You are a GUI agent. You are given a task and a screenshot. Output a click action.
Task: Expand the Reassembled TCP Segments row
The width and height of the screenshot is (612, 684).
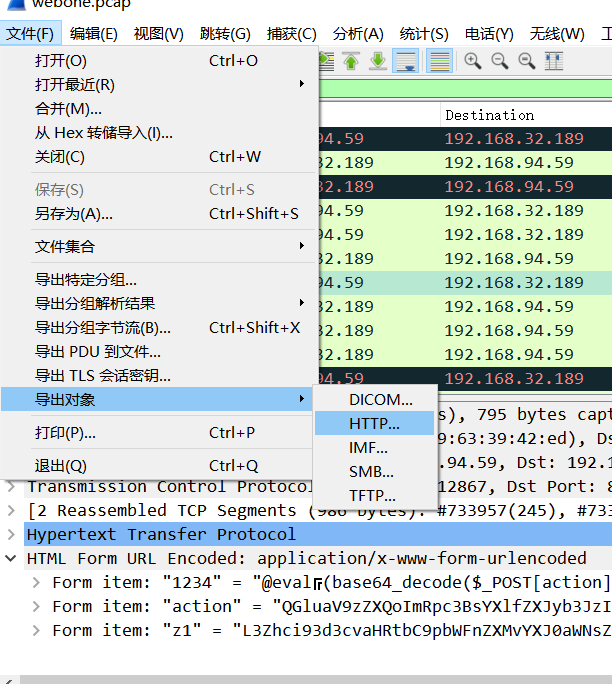click(x=11, y=510)
